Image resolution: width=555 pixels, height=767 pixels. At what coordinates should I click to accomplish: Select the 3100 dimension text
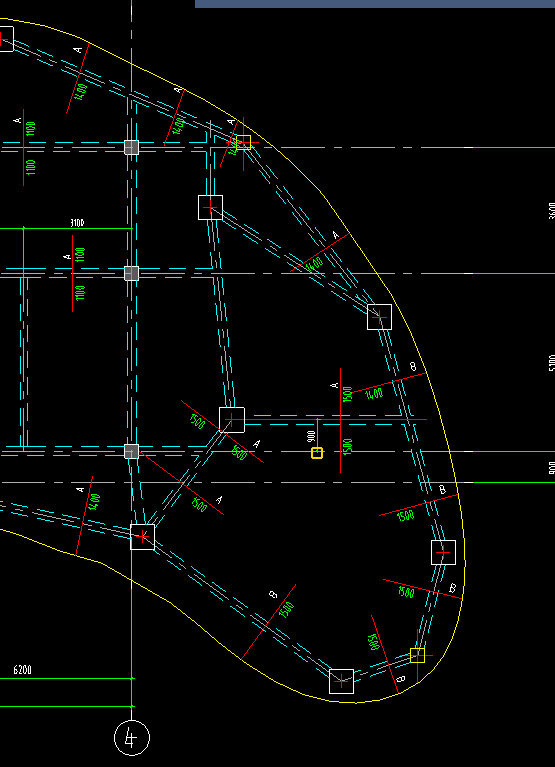(77, 223)
